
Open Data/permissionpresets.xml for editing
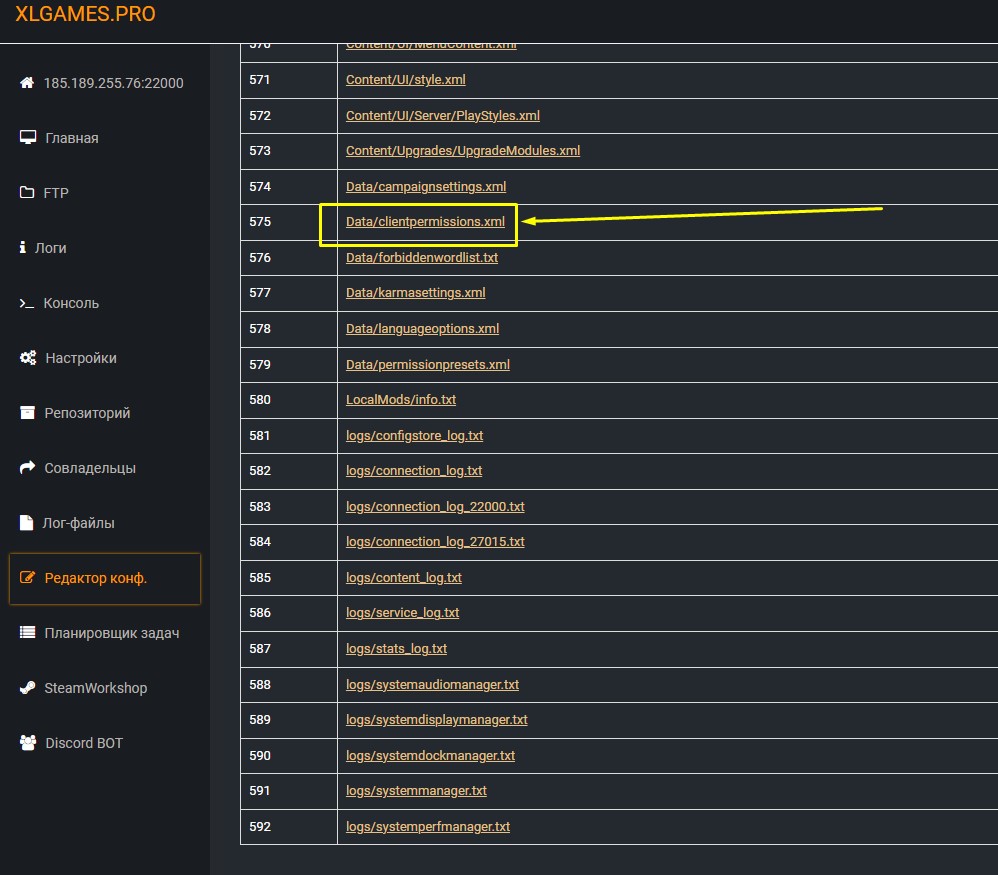[427, 364]
